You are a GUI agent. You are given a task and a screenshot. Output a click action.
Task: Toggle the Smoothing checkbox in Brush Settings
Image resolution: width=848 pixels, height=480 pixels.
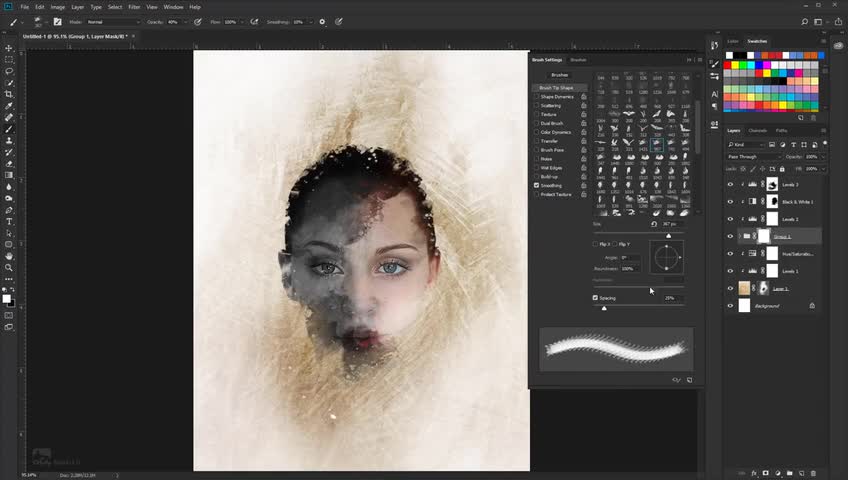coord(537,185)
